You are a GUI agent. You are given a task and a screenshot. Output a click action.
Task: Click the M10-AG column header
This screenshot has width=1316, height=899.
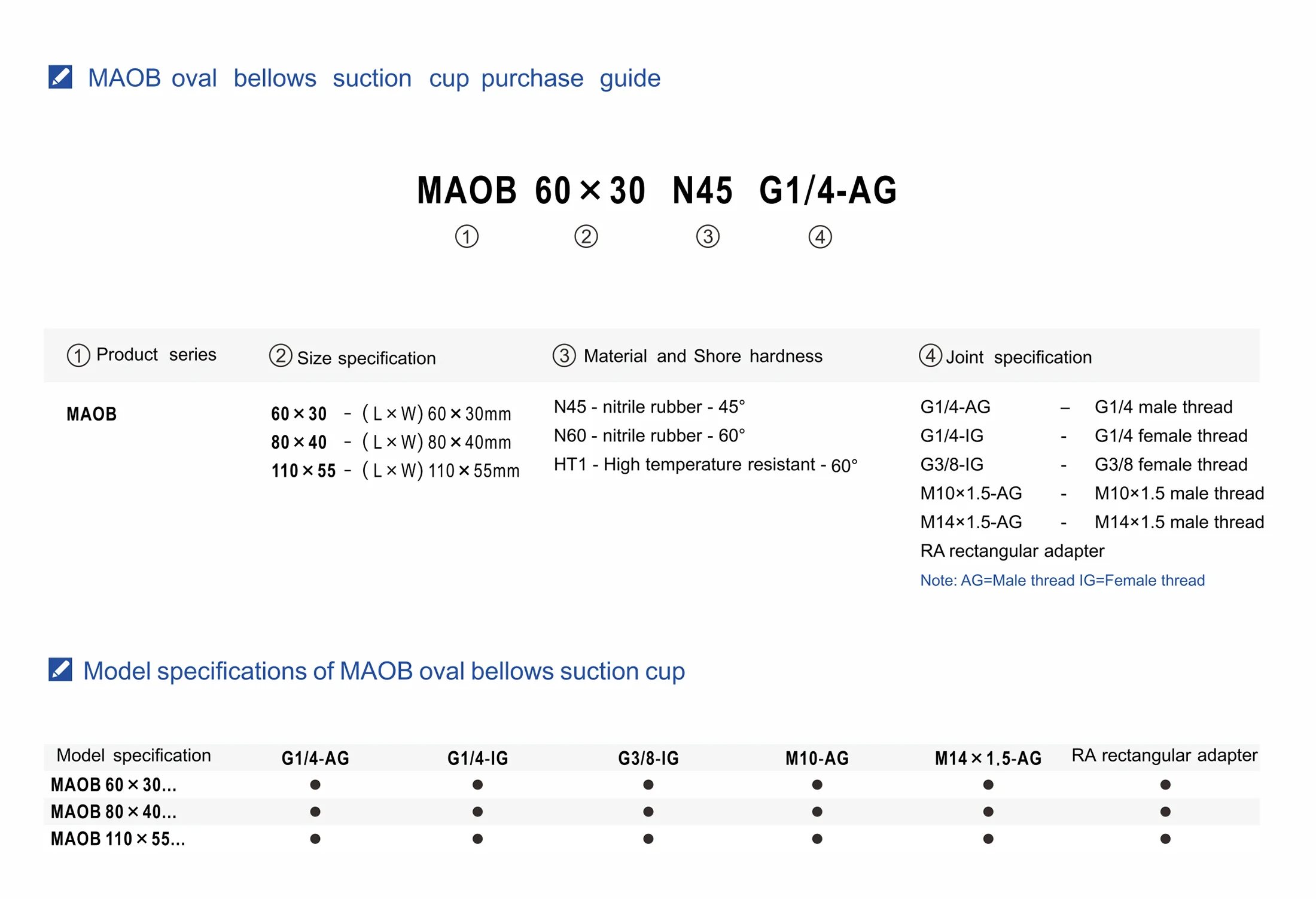click(817, 758)
